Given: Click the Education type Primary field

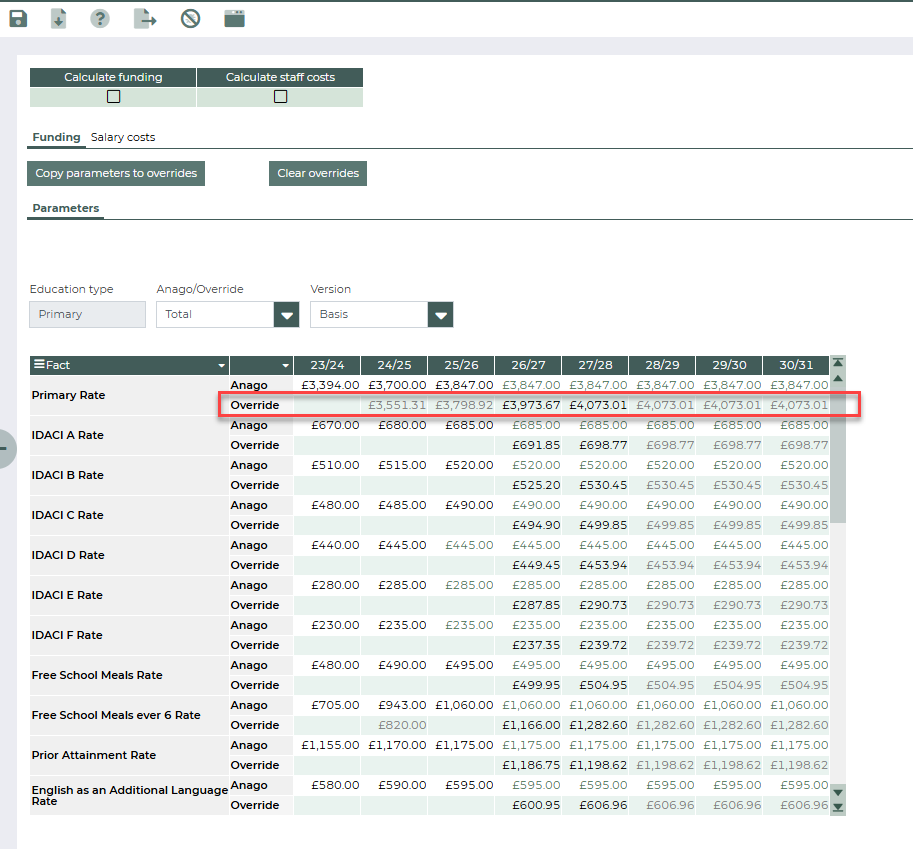Looking at the screenshot, I should pos(87,314).
